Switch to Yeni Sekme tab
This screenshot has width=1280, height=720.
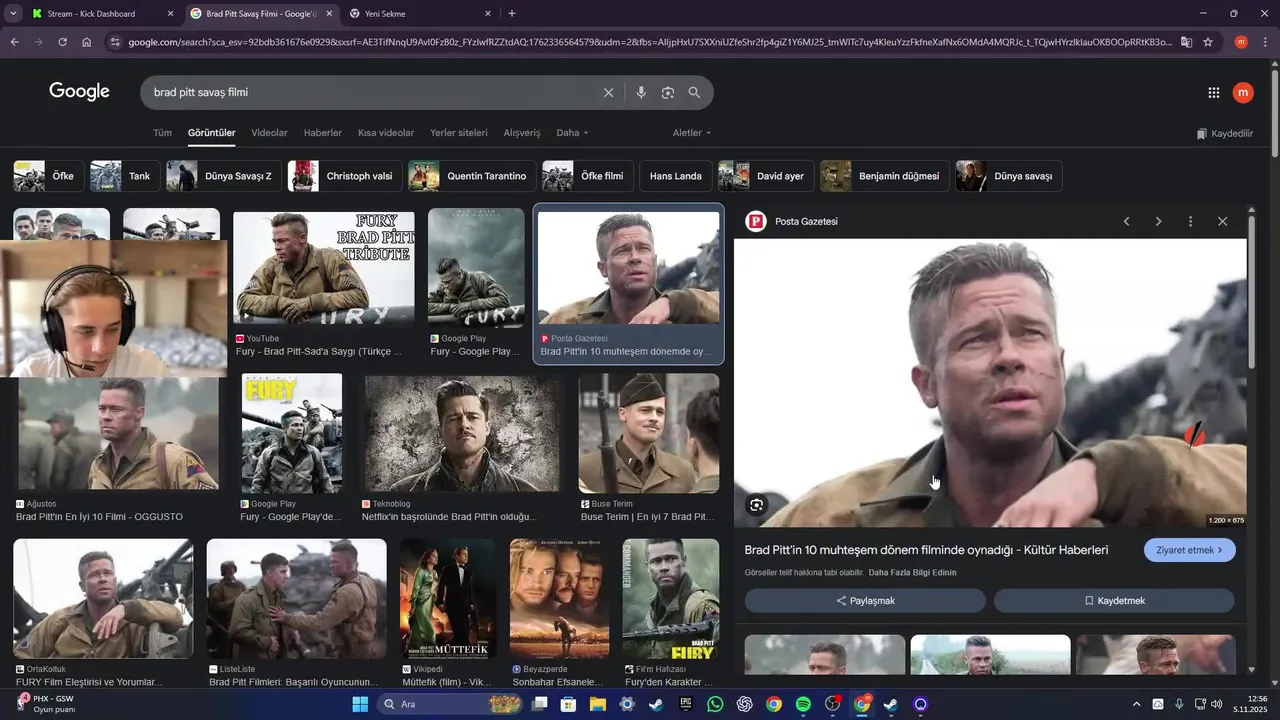(420, 14)
